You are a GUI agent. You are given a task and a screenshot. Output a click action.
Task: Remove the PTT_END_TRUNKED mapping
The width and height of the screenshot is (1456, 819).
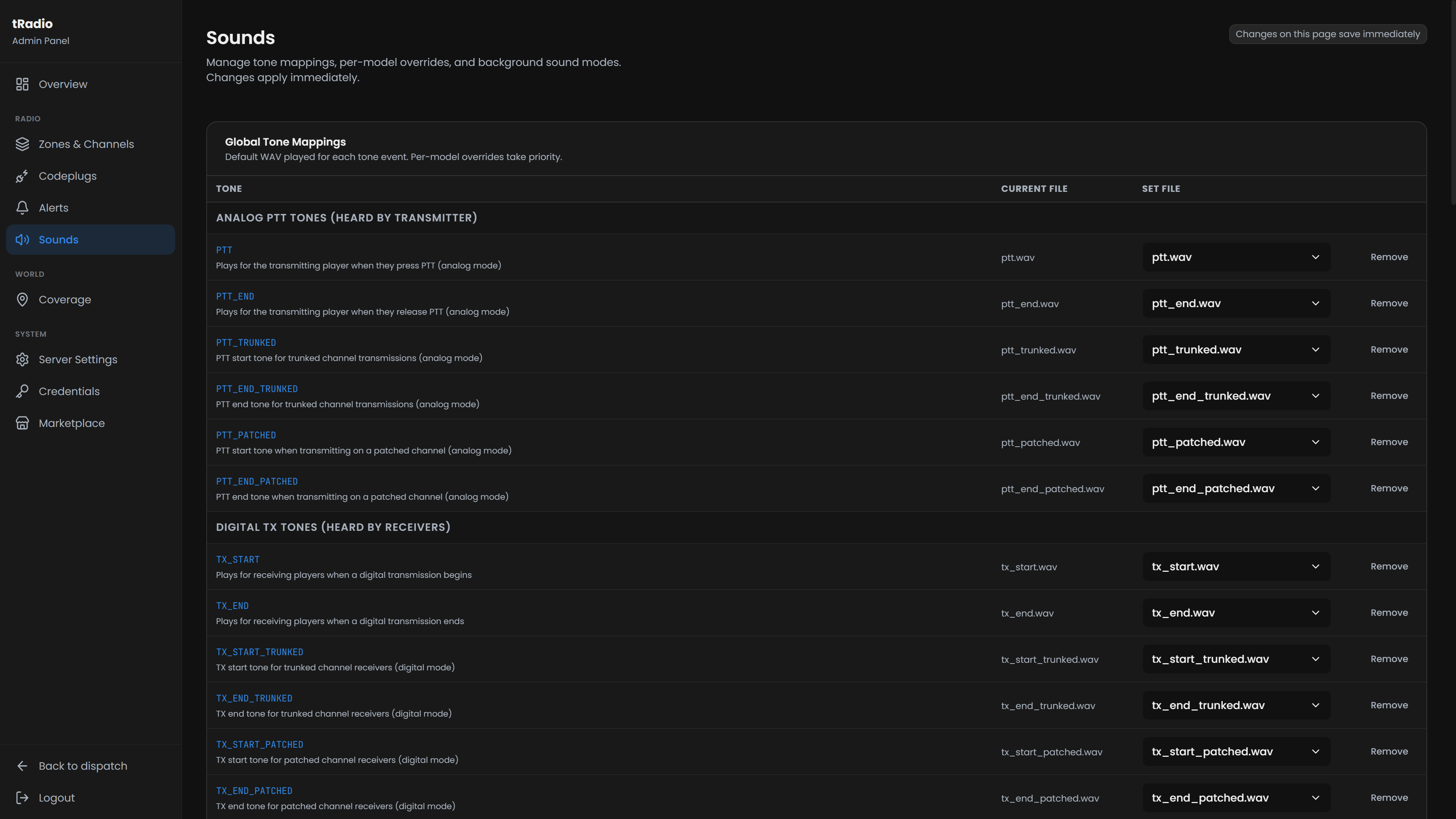[1389, 396]
